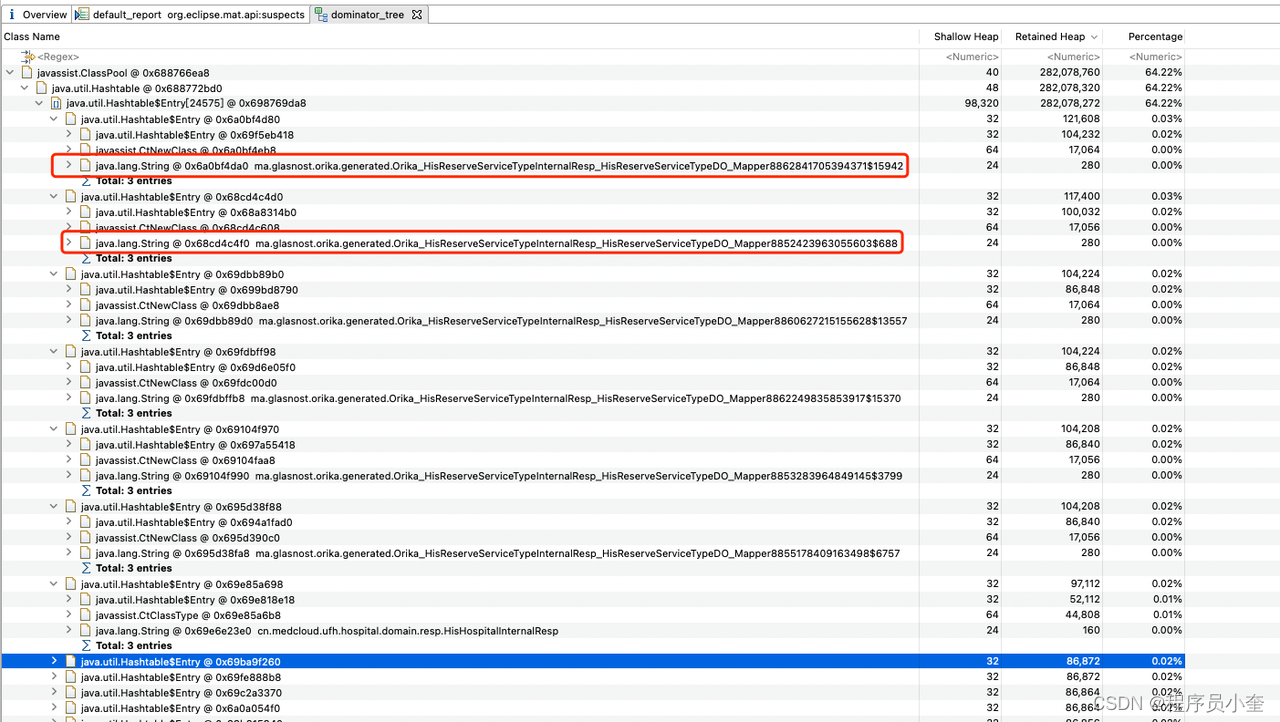Click icon of Hashtable$Entry @ 0x6a0a054f0

(x=70, y=708)
